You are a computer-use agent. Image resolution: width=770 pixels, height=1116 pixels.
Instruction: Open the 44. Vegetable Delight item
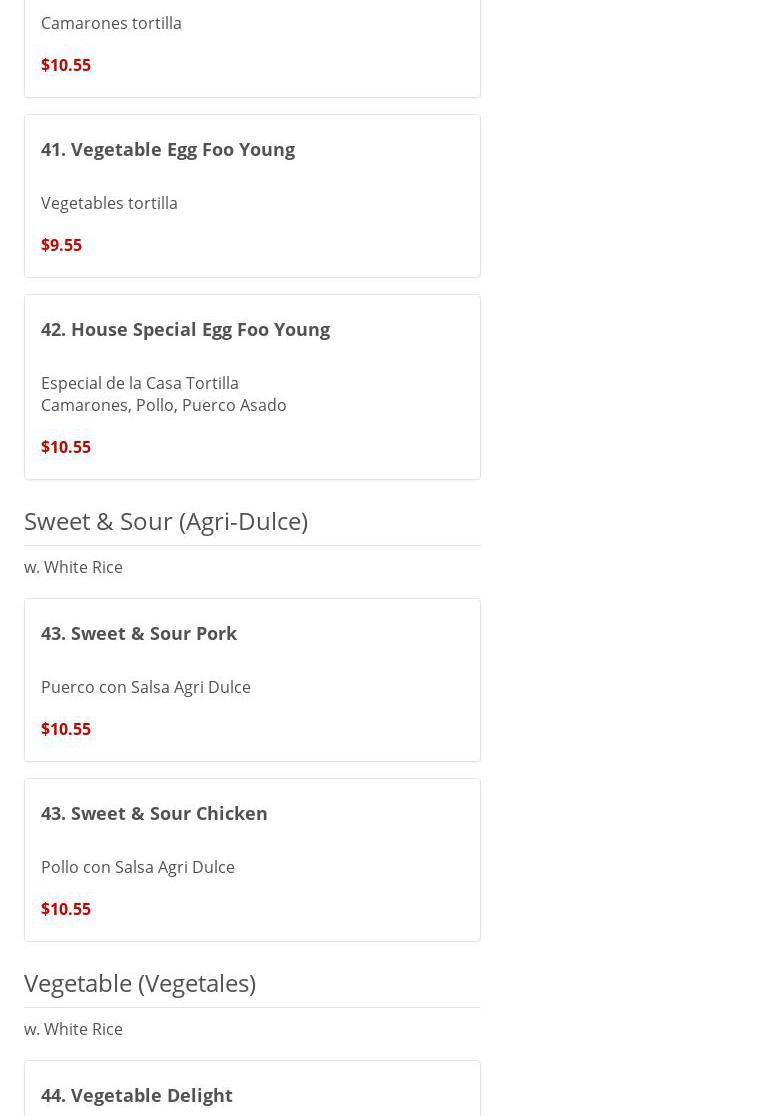137,1095
